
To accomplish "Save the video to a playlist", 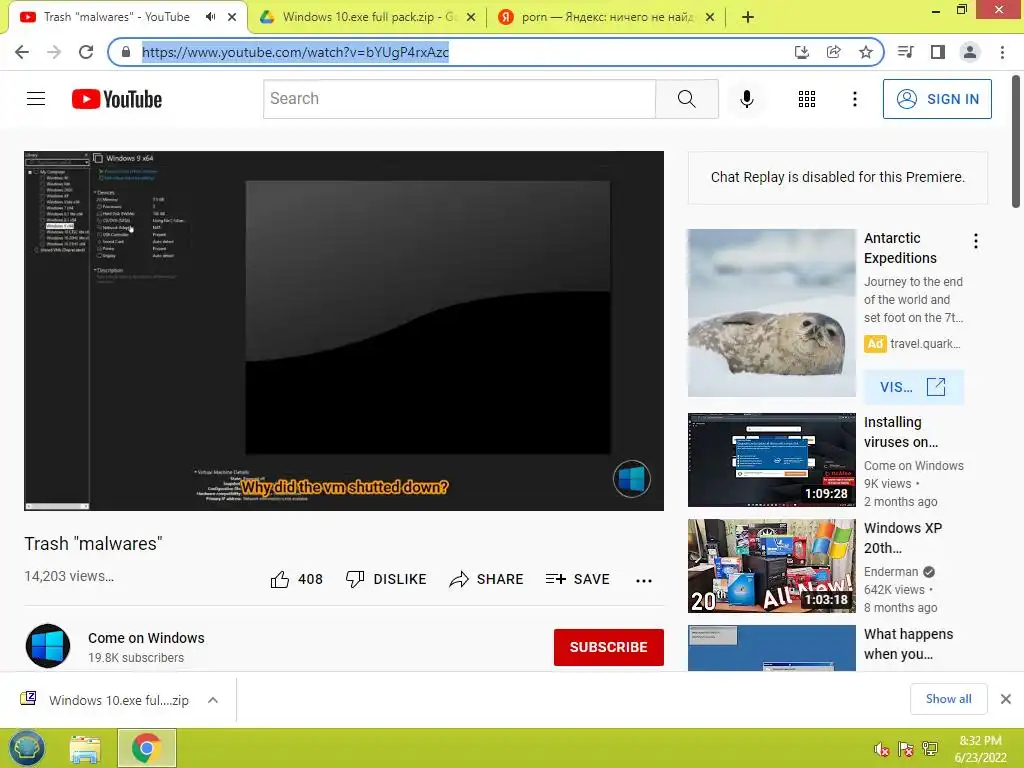I will click(577, 579).
